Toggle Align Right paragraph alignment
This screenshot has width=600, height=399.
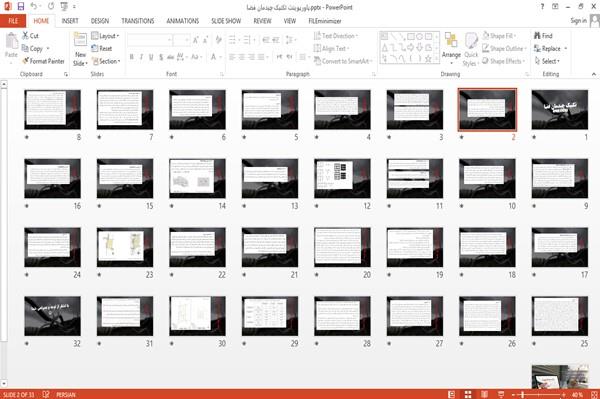click(251, 57)
